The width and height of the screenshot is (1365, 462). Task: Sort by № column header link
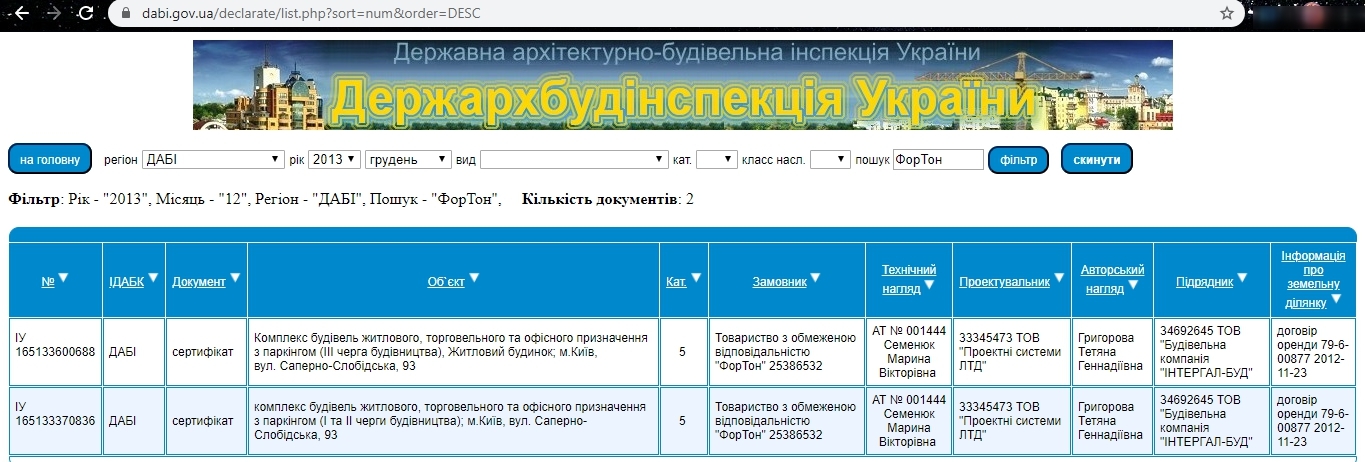(x=48, y=282)
